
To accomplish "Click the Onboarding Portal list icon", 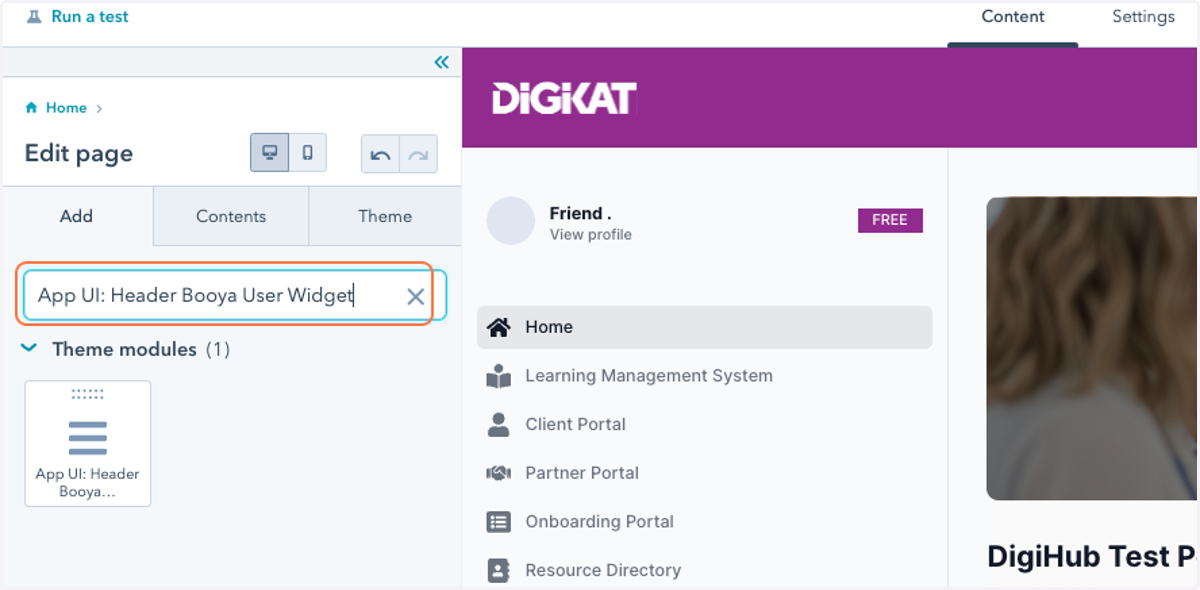I will pyautogui.click(x=498, y=522).
